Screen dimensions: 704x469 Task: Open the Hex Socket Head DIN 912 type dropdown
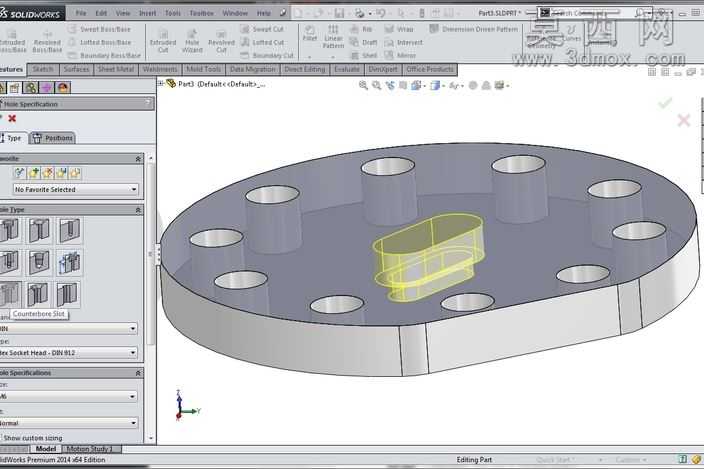click(x=68, y=353)
